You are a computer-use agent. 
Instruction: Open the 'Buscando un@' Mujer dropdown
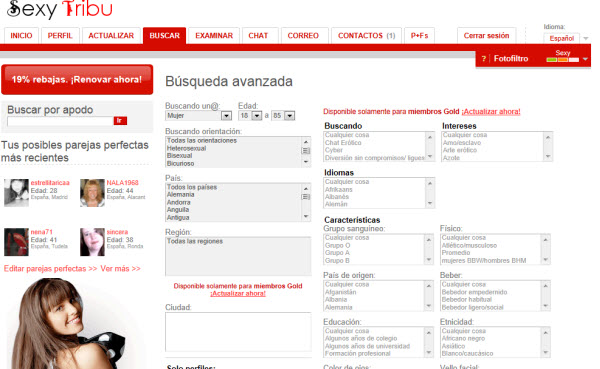(x=199, y=116)
